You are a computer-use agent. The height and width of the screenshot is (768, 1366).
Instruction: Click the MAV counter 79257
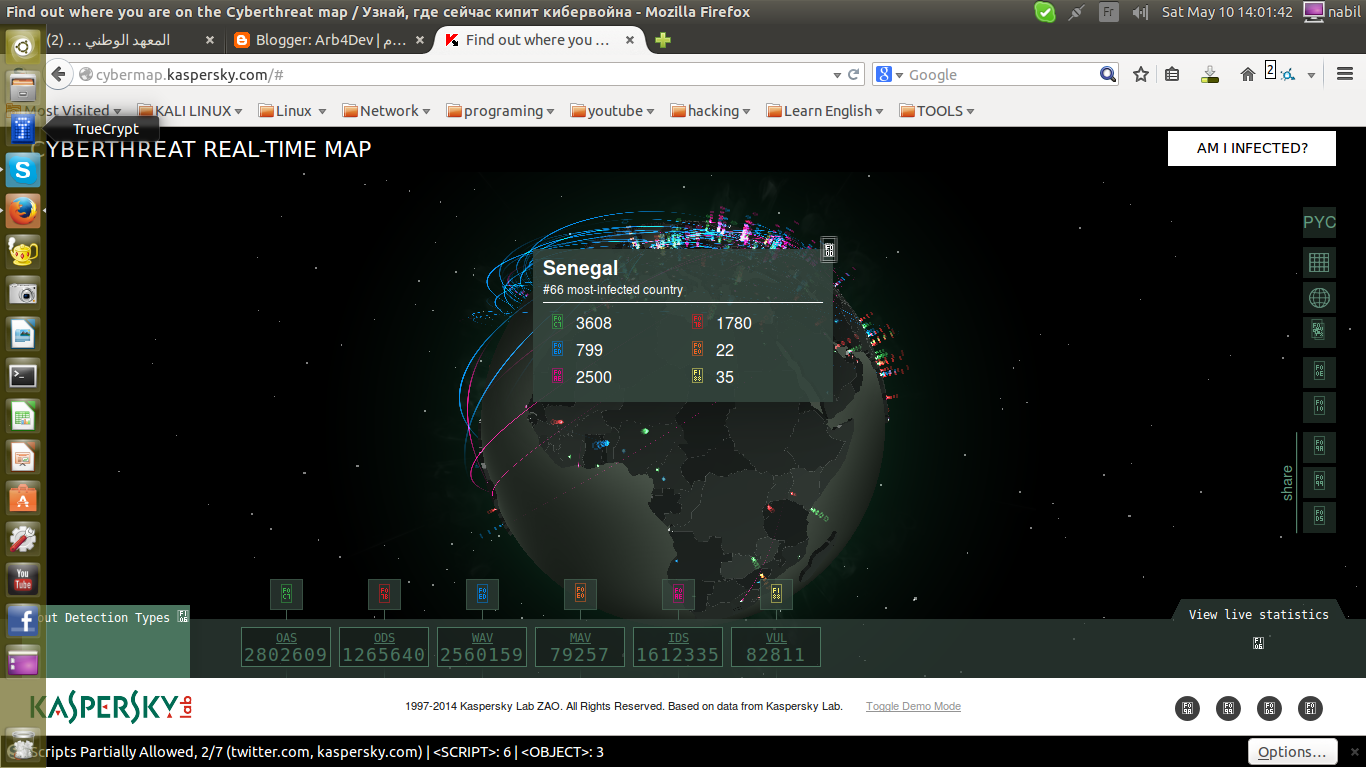pyautogui.click(x=580, y=647)
